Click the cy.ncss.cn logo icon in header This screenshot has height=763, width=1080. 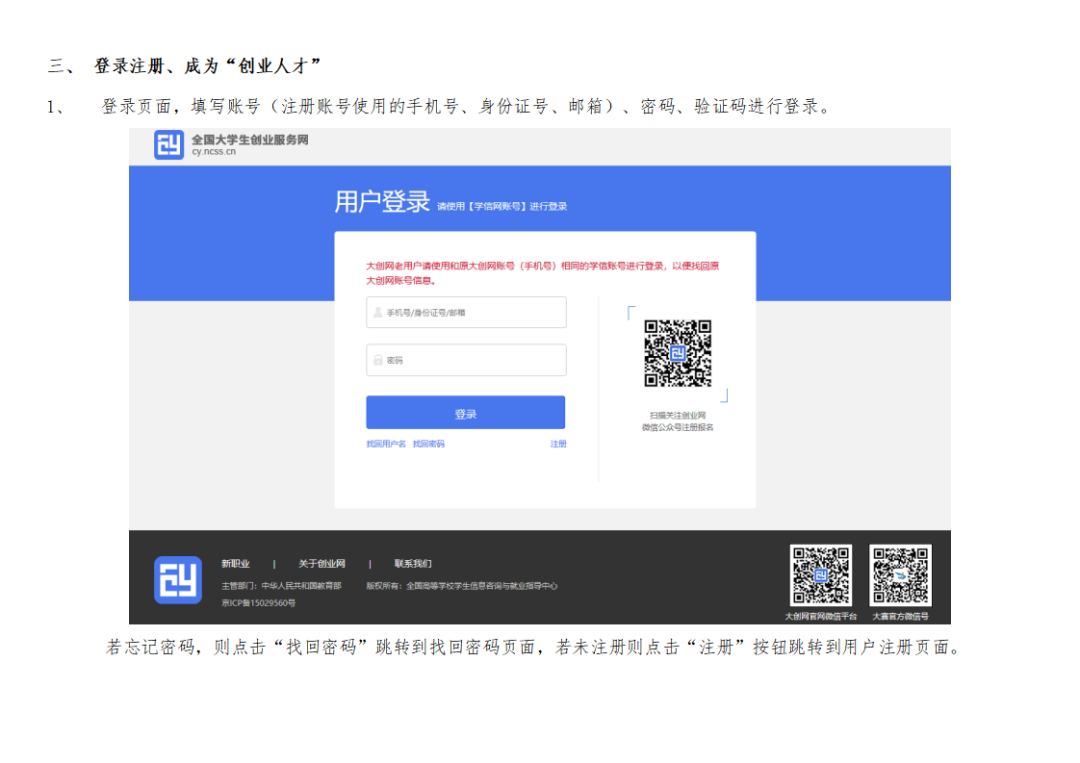tap(169, 145)
